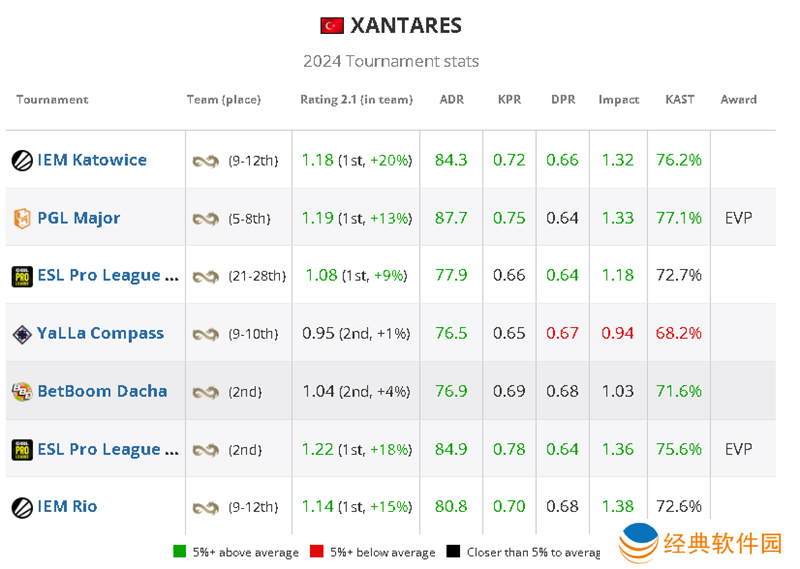Image resolution: width=800 pixels, height=569 pixels.
Task: Click the red 5%+ below average swatch
Action: [x=316, y=552]
